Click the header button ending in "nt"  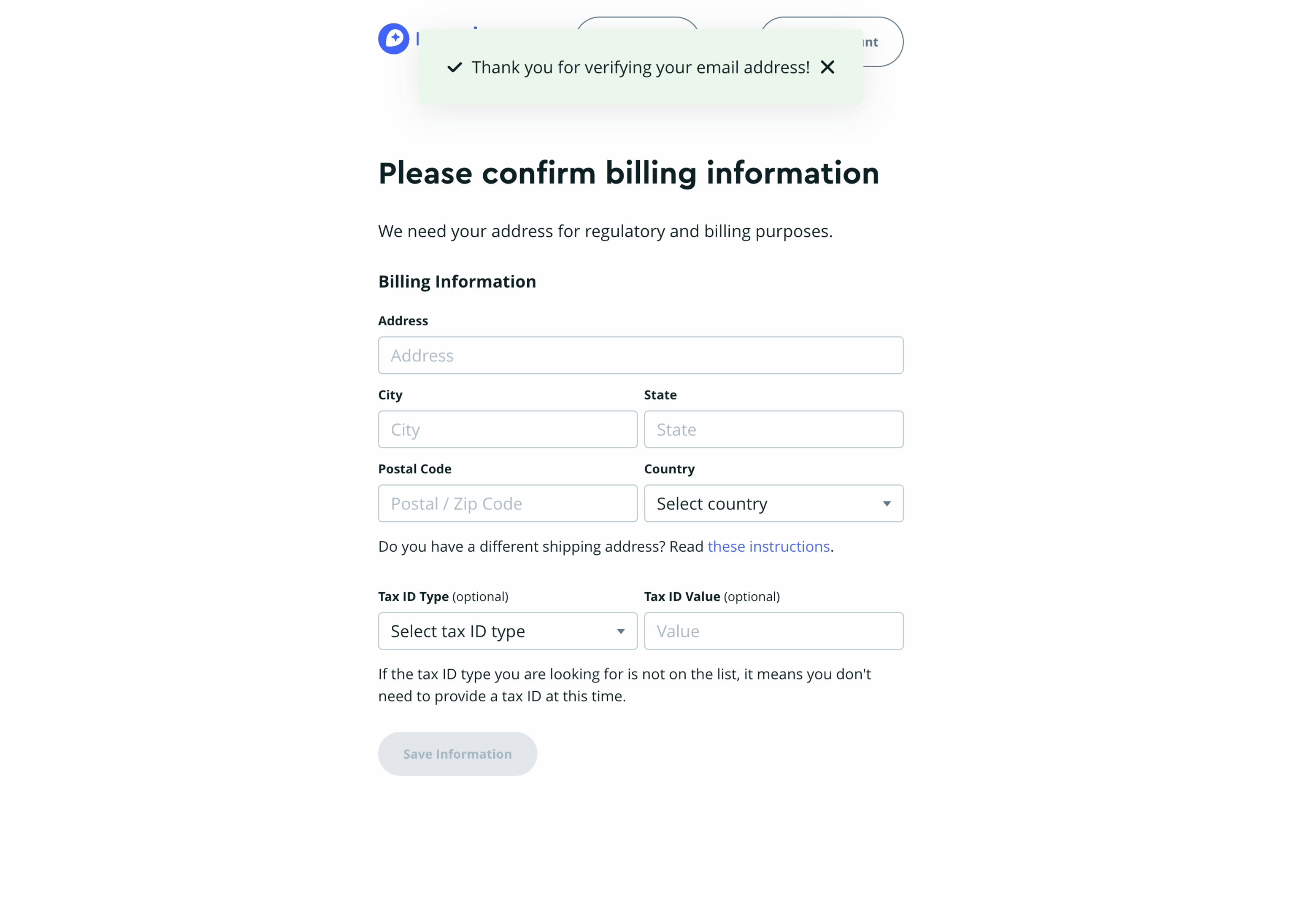(883, 41)
